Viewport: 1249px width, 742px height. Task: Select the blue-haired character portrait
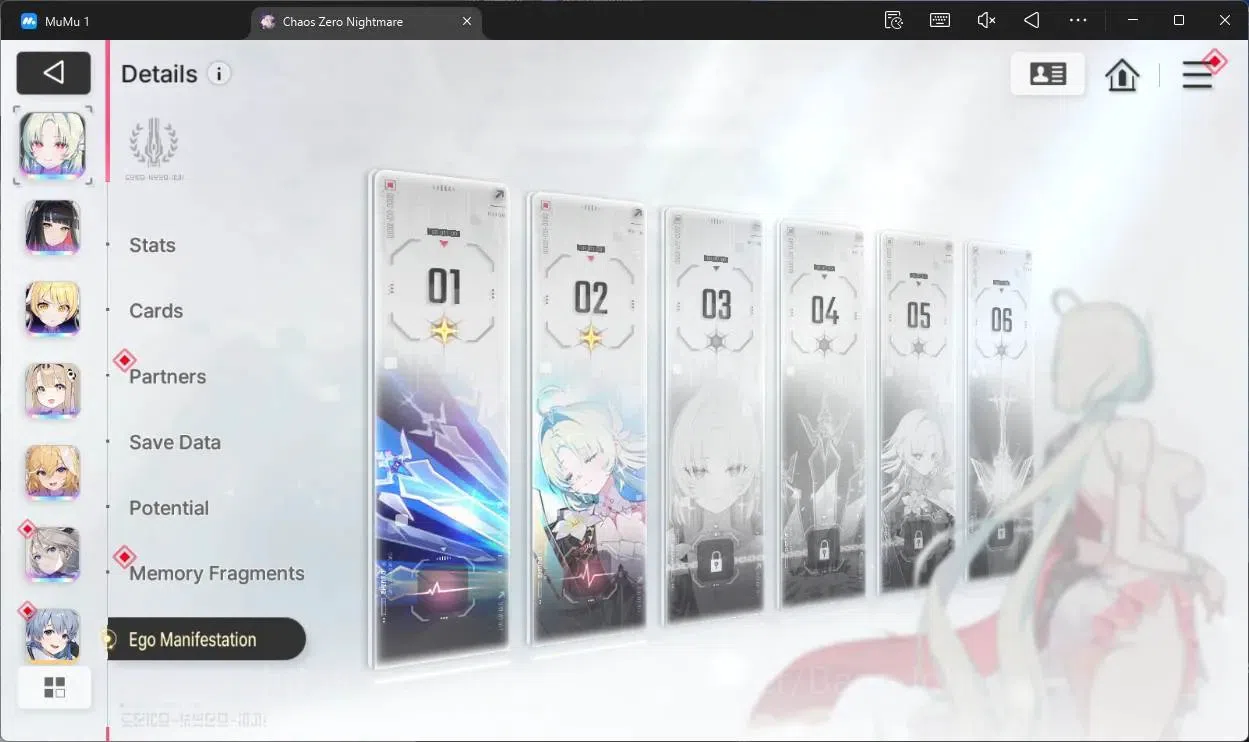pyautogui.click(x=53, y=634)
